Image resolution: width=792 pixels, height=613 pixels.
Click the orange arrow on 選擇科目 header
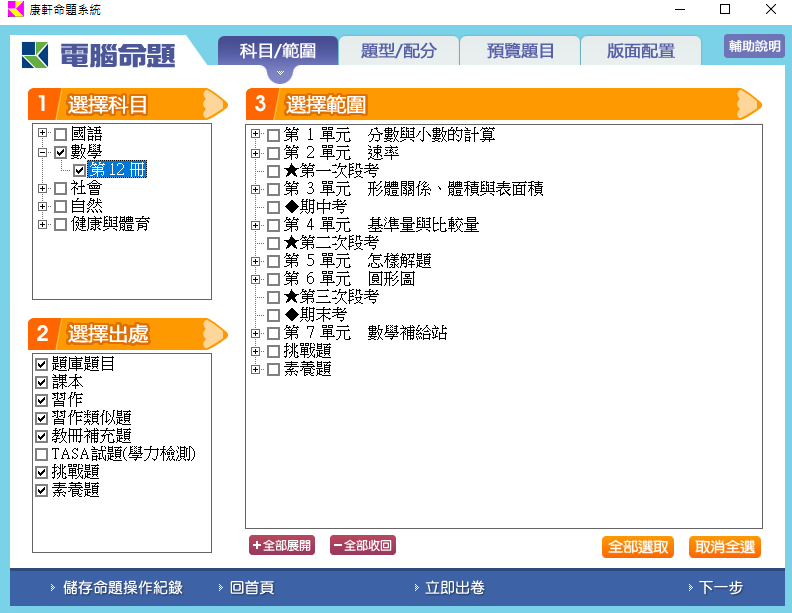pos(215,104)
